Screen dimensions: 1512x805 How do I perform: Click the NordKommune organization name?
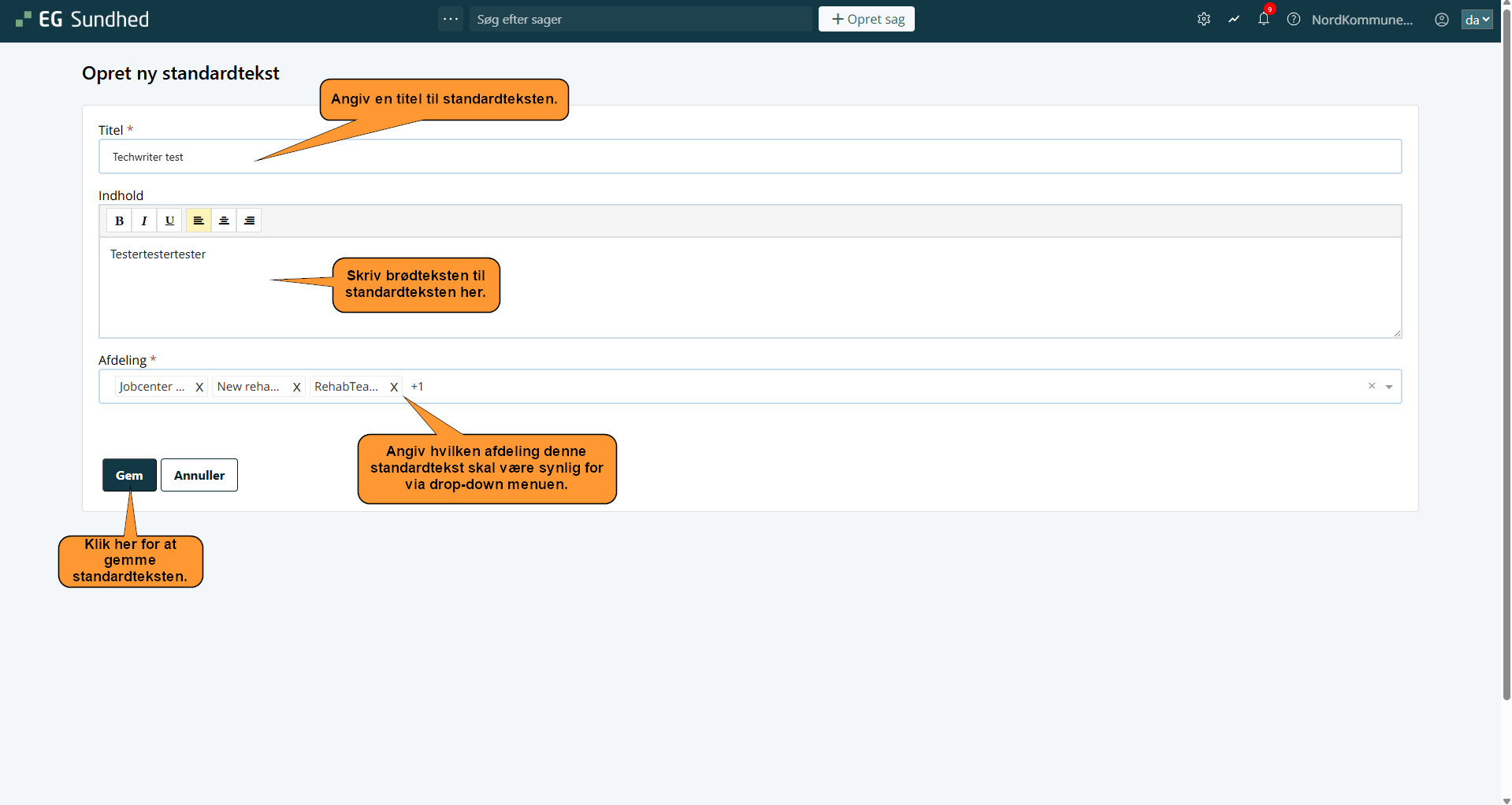pos(1362,20)
